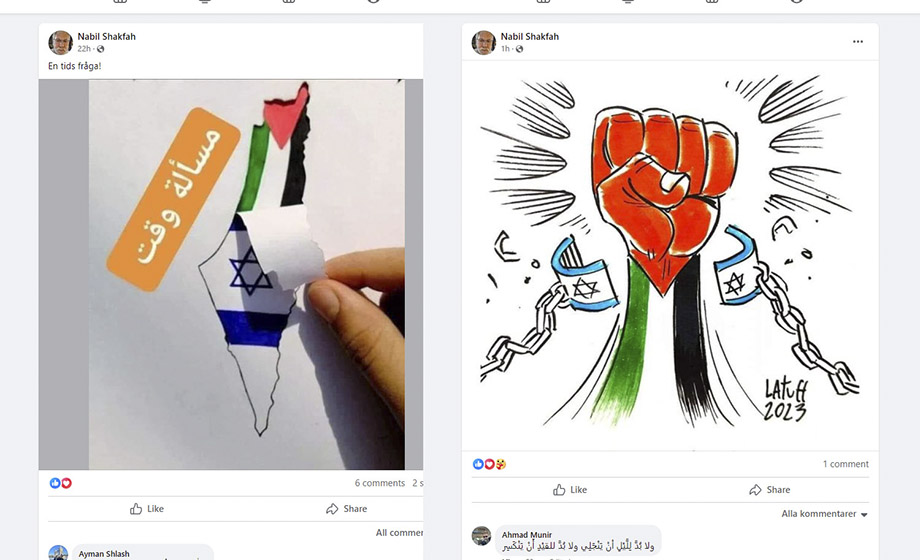The width and height of the screenshot is (920, 560).
Task: Click Nabil Shakfah avatar on left post
Action: click(x=60, y=42)
